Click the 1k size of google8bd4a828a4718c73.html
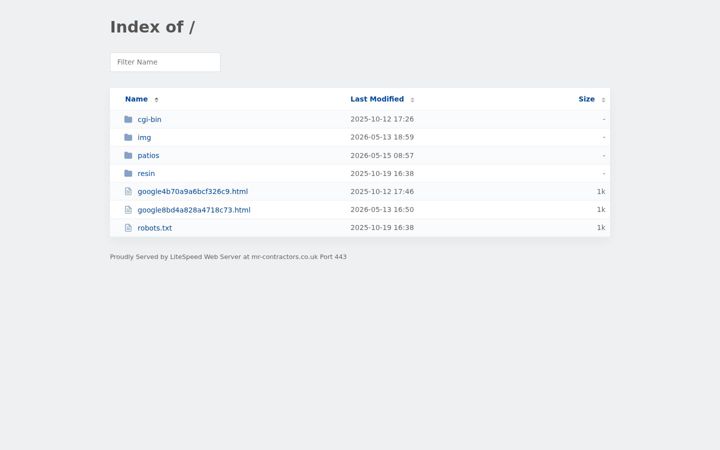The image size is (720, 450). 601,209
